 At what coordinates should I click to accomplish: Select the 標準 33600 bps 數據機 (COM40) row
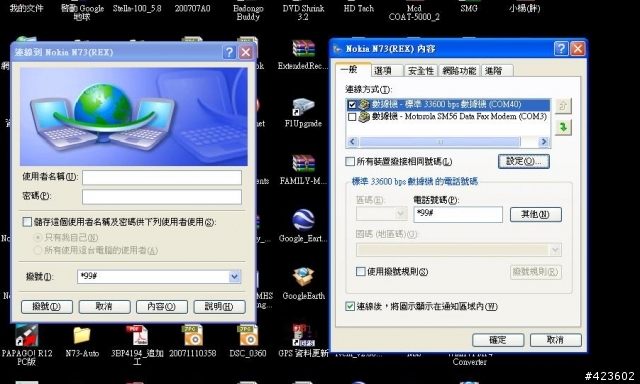click(448, 104)
